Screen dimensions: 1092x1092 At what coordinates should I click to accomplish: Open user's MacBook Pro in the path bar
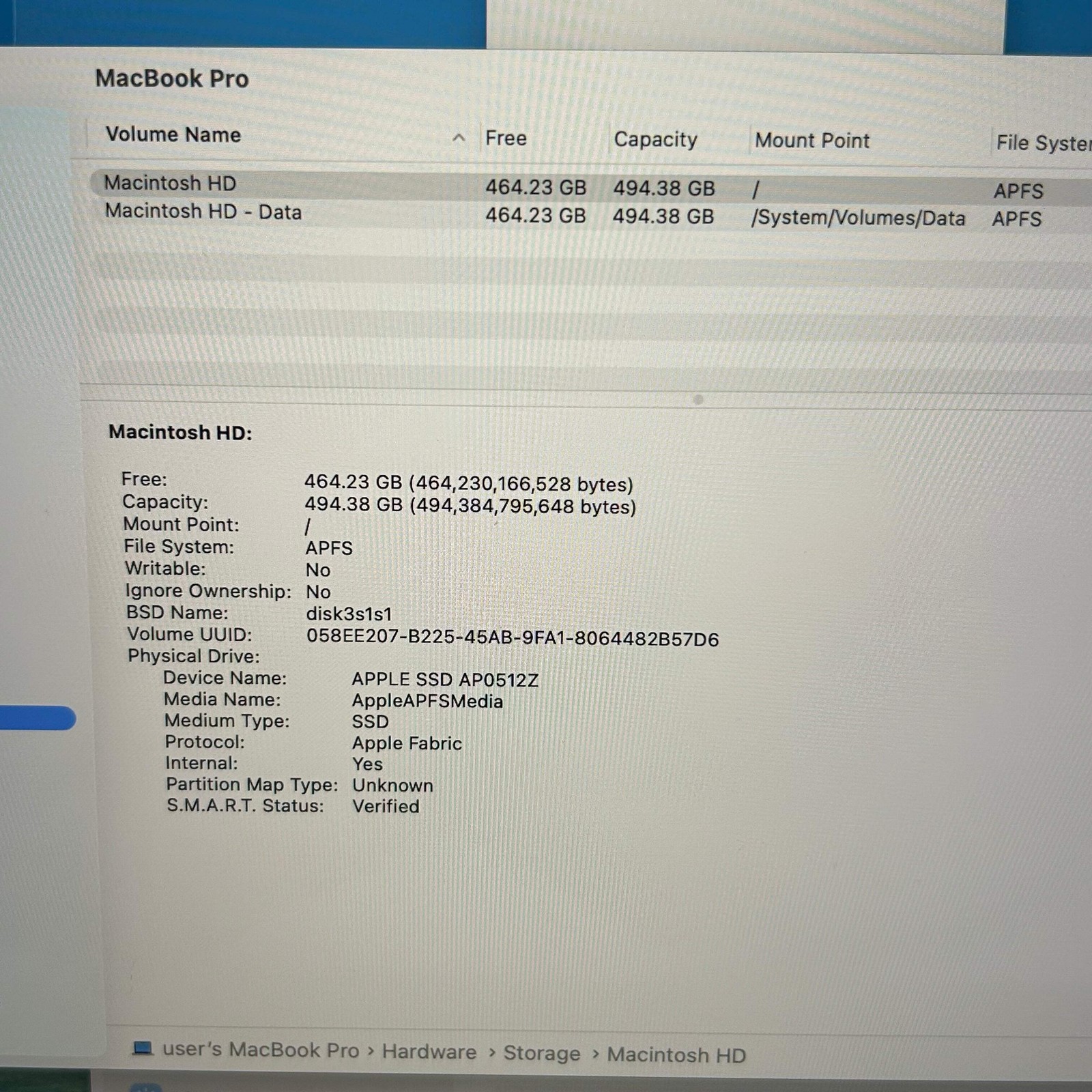click(261, 1050)
